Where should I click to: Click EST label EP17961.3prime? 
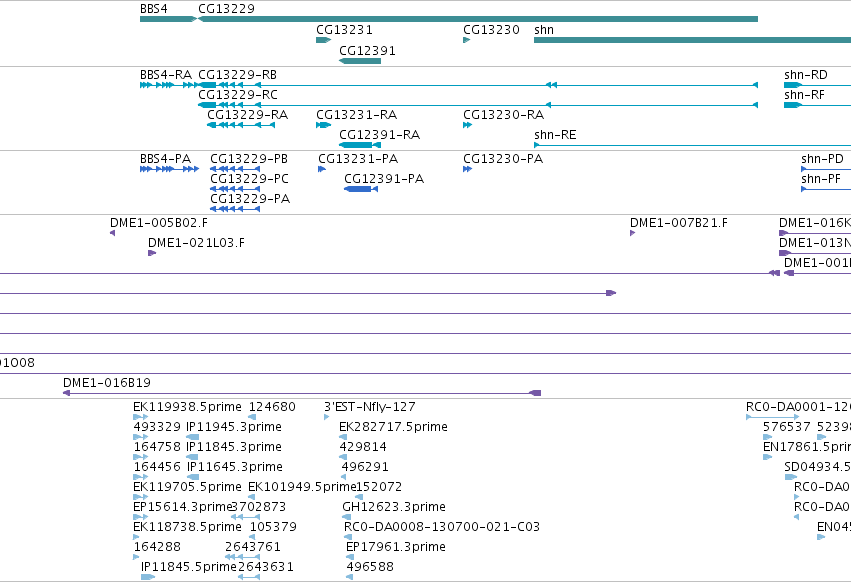point(396,548)
